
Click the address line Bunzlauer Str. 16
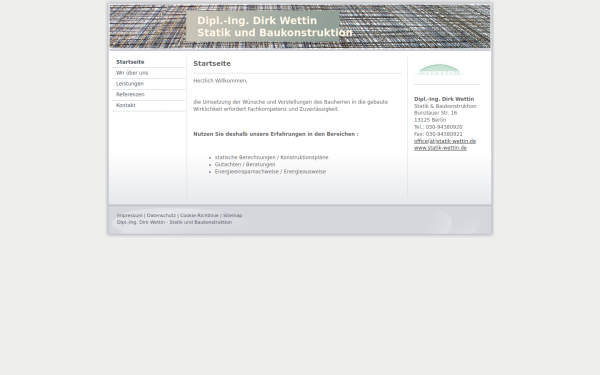coord(435,113)
